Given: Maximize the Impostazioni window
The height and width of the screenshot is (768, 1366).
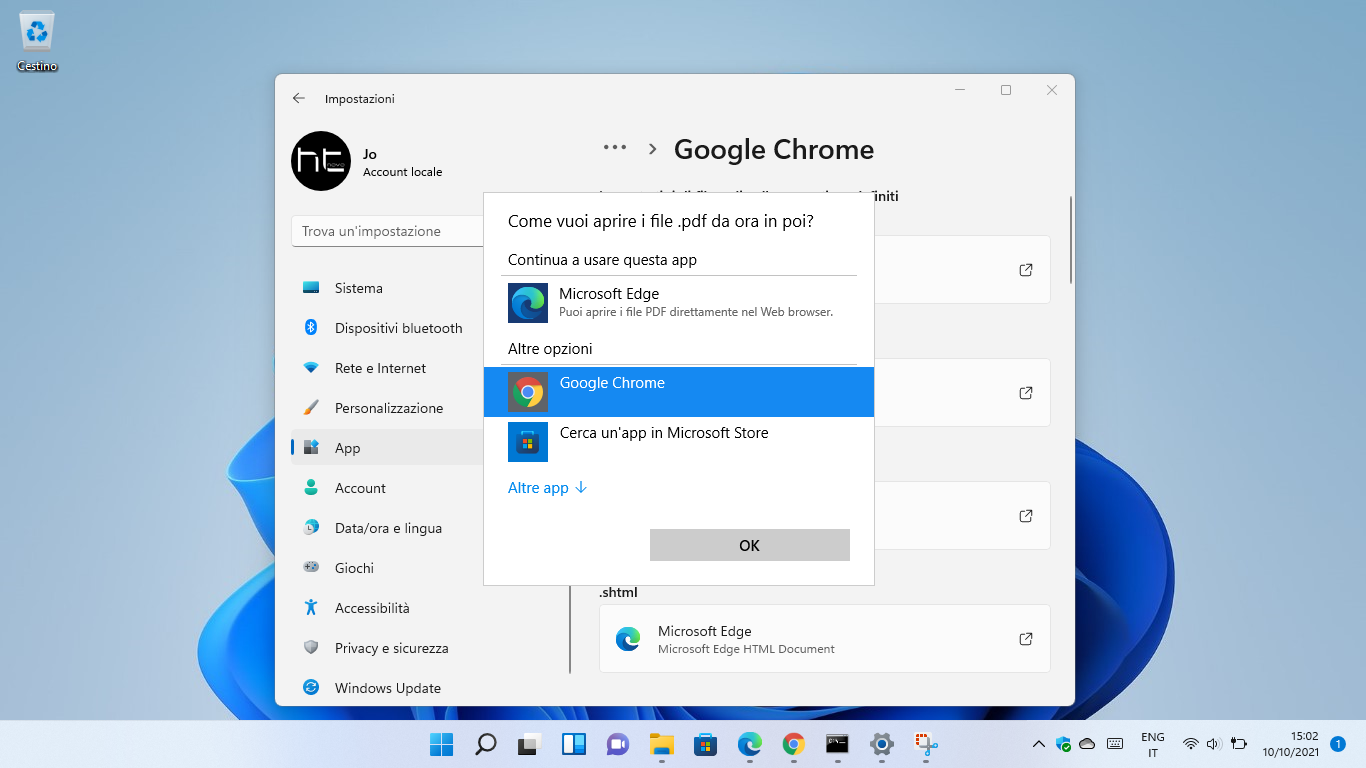Looking at the screenshot, I should 1006,90.
